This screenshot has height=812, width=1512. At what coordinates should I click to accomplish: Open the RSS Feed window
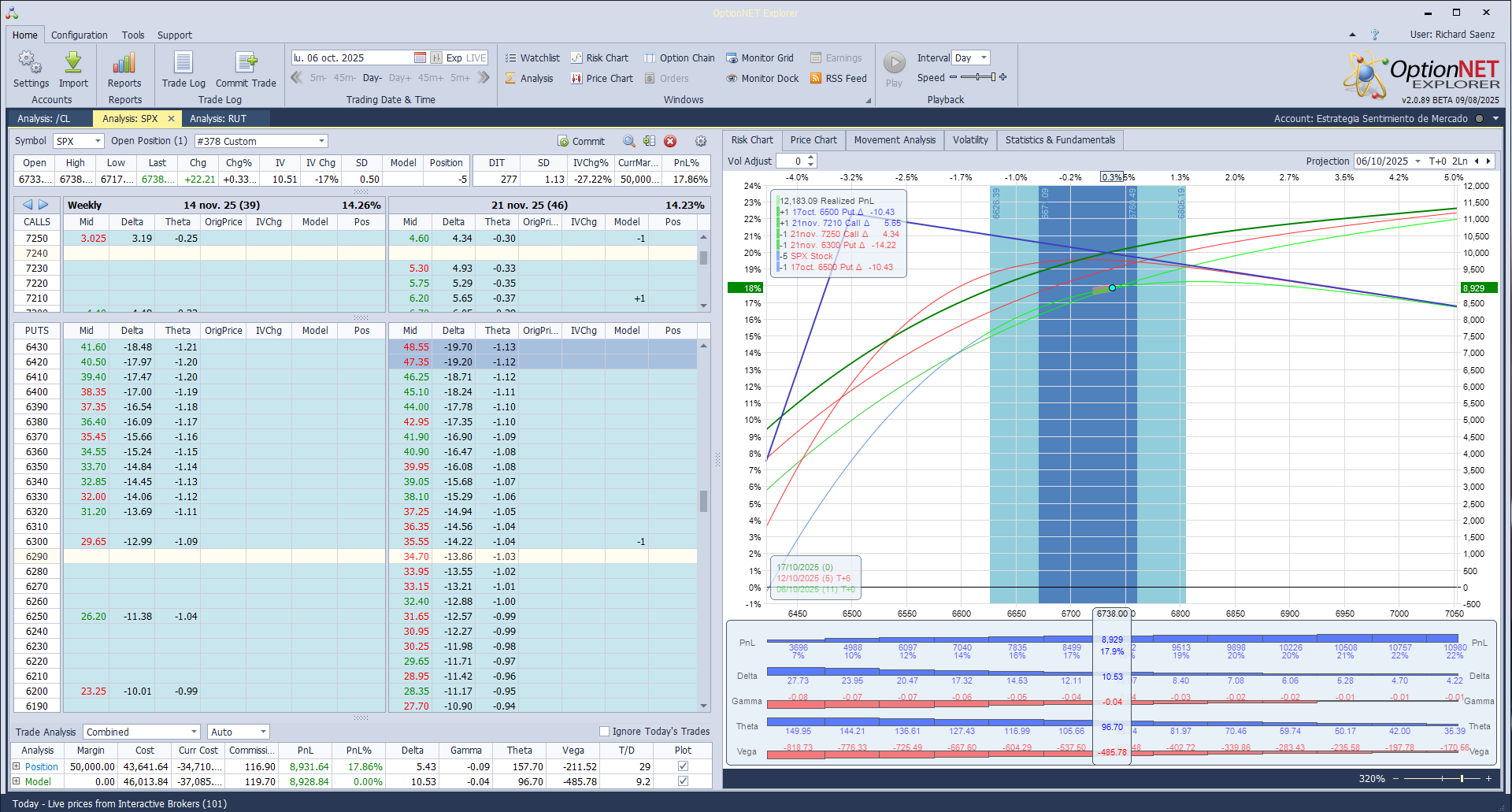click(x=838, y=79)
